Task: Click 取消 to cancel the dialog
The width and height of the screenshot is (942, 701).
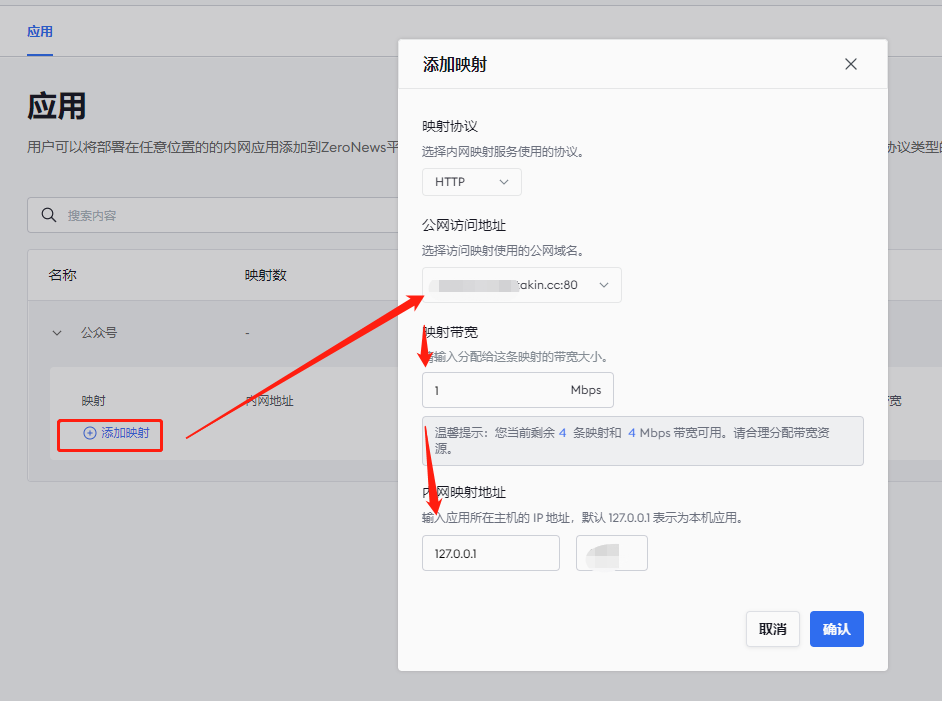Action: coord(772,629)
